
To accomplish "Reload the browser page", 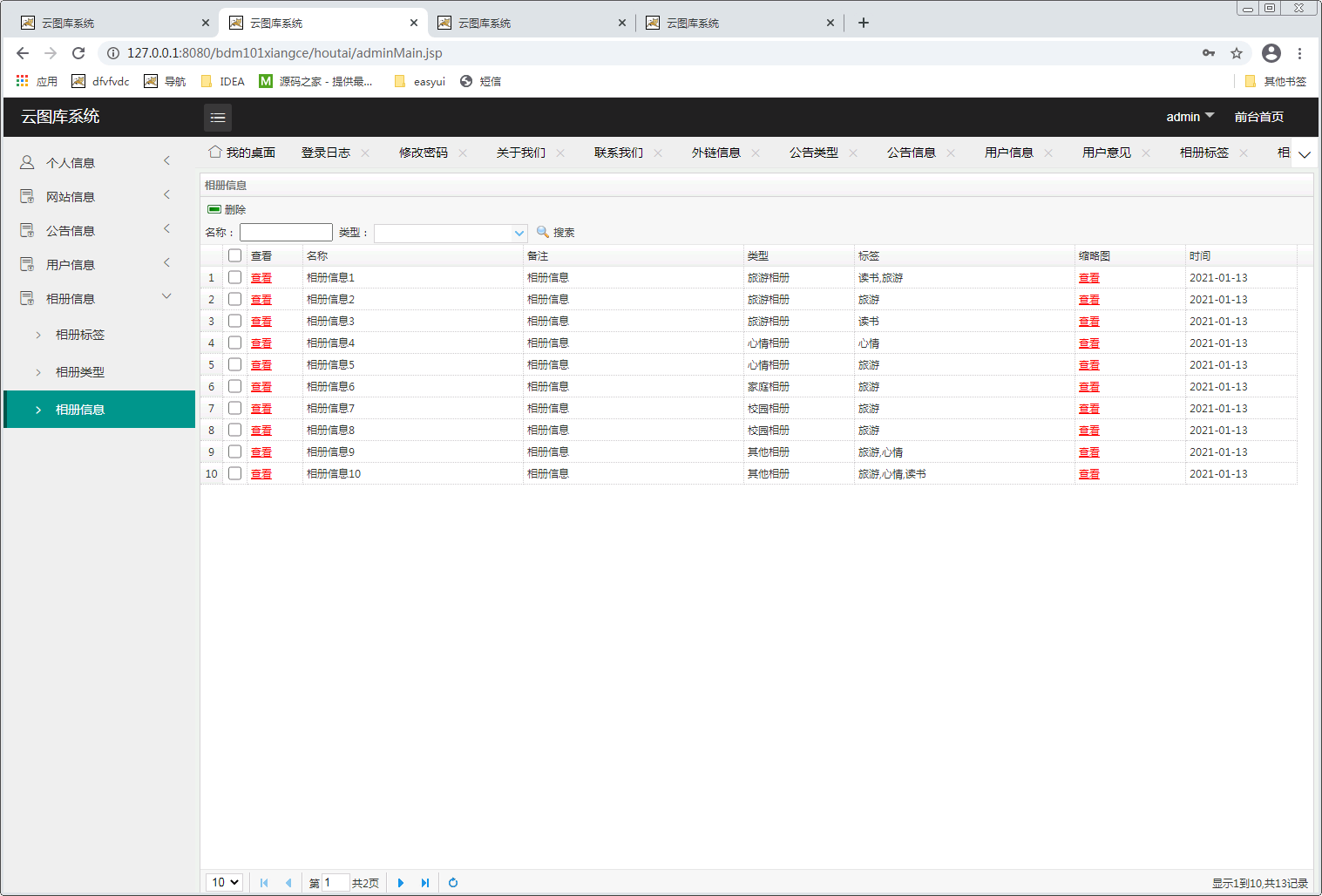I will point(78,53).
